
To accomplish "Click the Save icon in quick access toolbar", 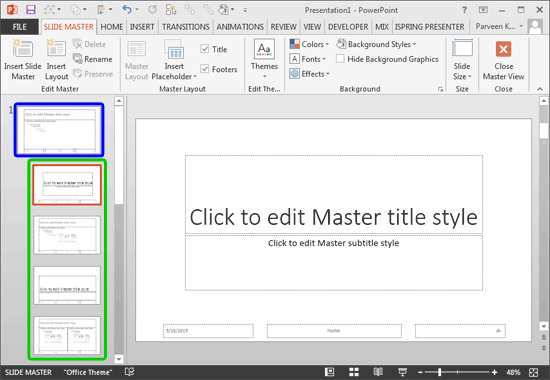I will pos(31,9).
